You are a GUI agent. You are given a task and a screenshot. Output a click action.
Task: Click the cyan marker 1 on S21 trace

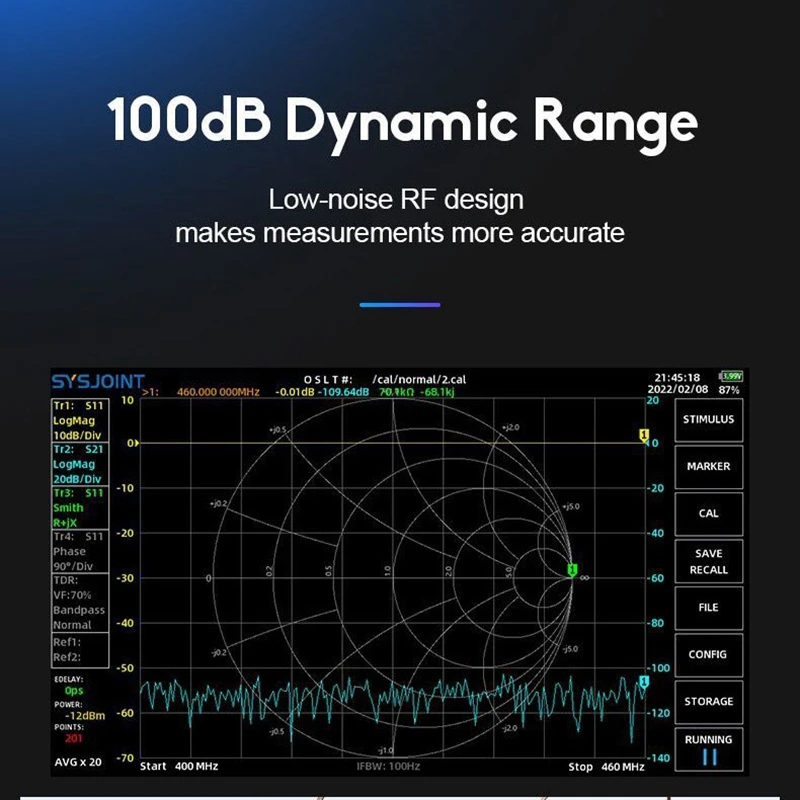pyautogui.click(x=644, y=682)
